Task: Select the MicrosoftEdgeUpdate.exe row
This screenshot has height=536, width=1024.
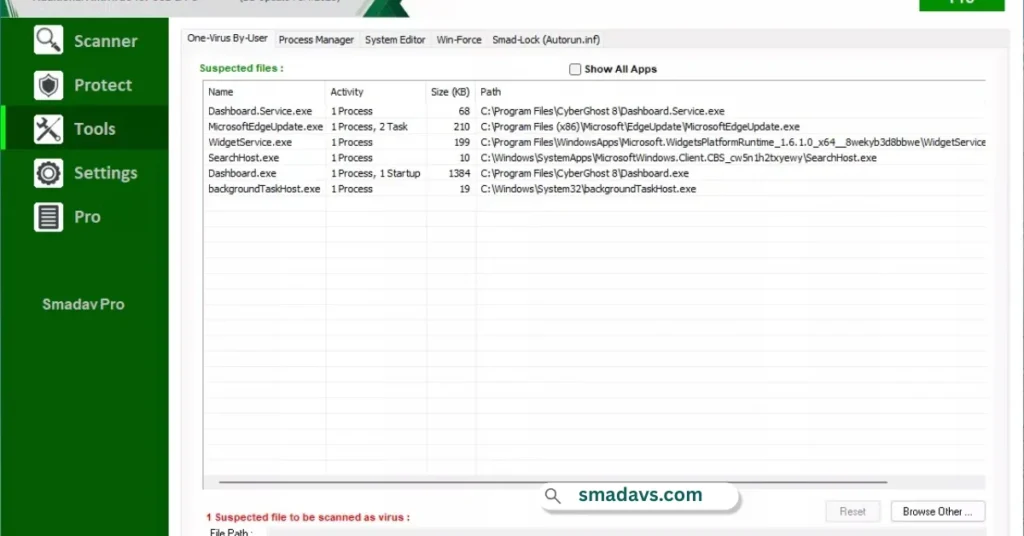Action: click(594, 127)
